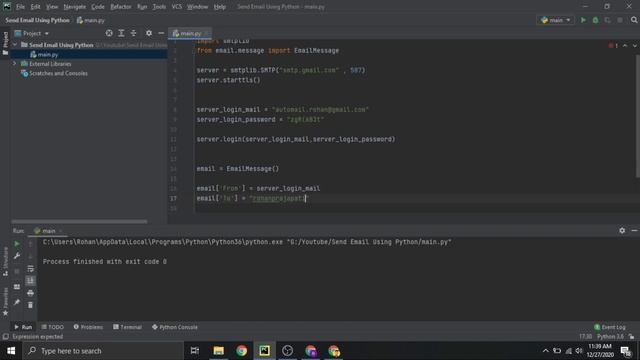Click the Windows search box
Screen dimensions: 640x360
pyautogui.click(x=103, y=351)
